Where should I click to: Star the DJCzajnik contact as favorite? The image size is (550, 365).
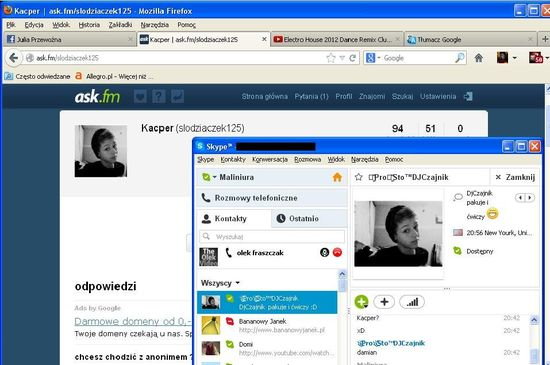[358, 177]
